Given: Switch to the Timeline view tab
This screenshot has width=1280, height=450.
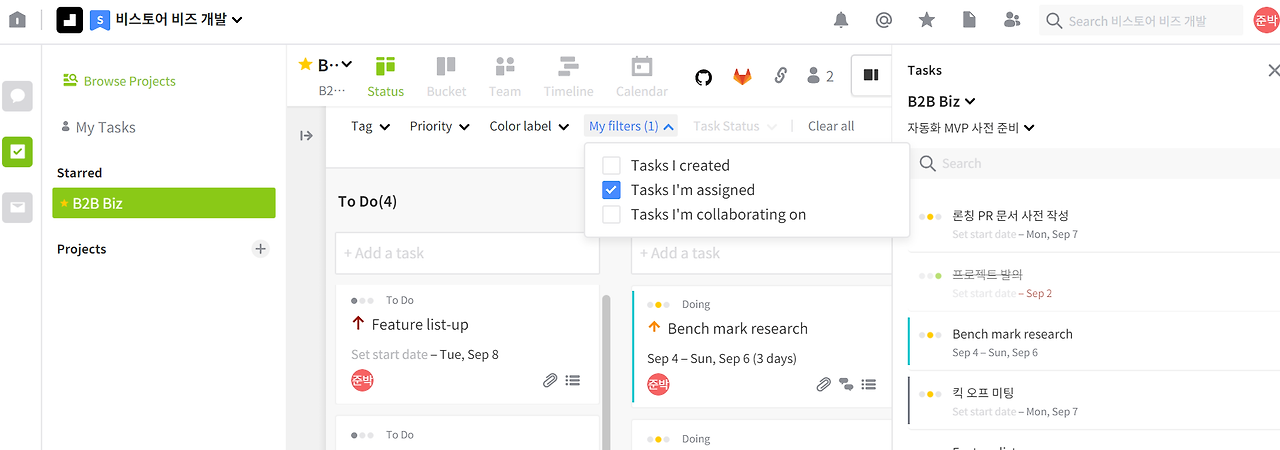Looking at the screenshot, I should (568, 76).
